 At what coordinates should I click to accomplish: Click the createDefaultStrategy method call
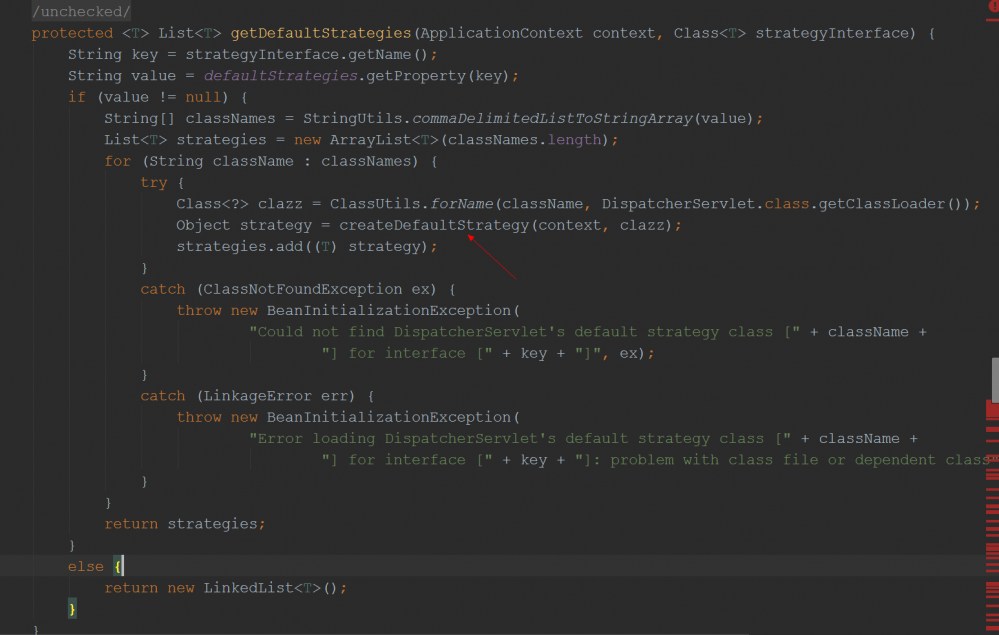coord(434,225)
